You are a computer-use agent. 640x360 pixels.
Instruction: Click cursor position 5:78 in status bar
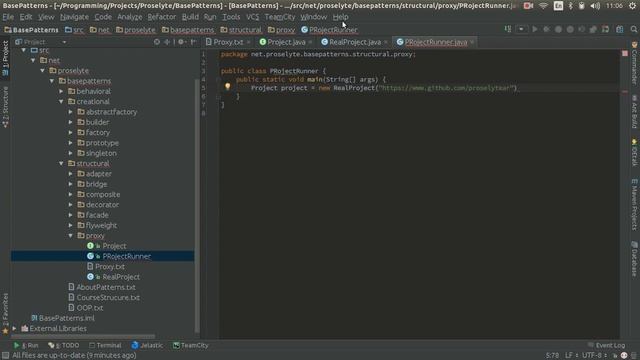[x=552, y=356]
